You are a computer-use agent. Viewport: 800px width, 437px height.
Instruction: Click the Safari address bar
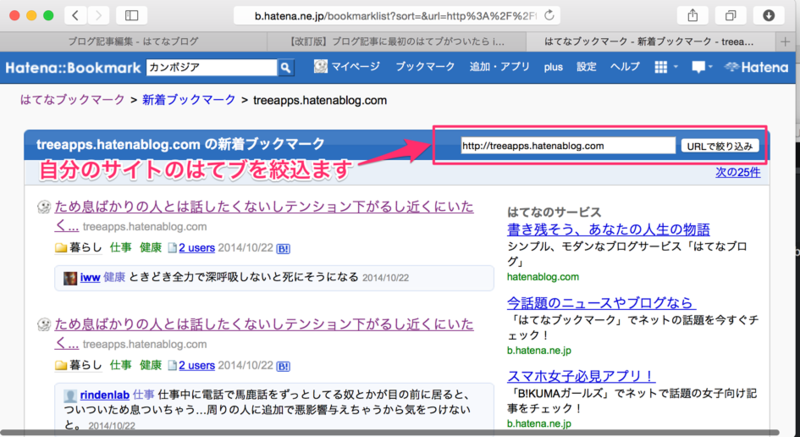pyautogui.click(x=396, y=15)
